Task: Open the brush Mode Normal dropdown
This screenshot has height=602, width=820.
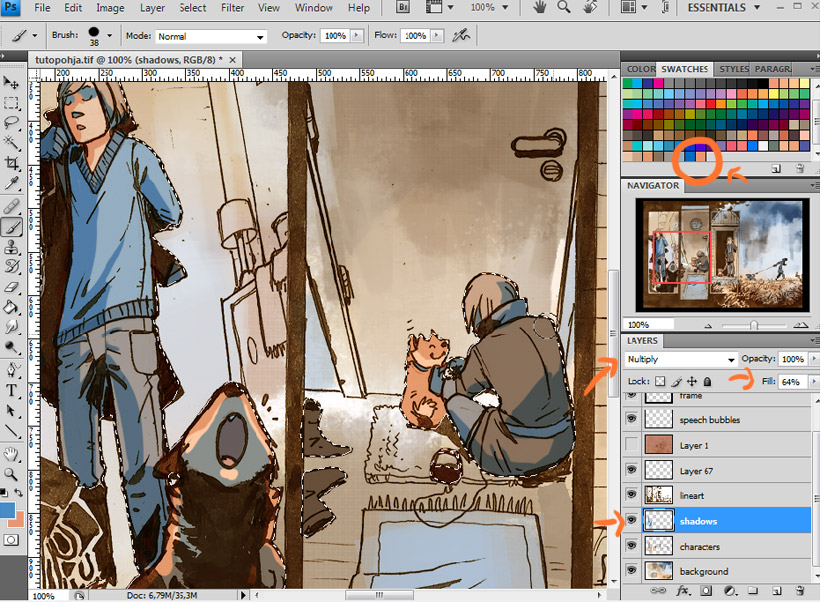Action: tap(211, 36)
